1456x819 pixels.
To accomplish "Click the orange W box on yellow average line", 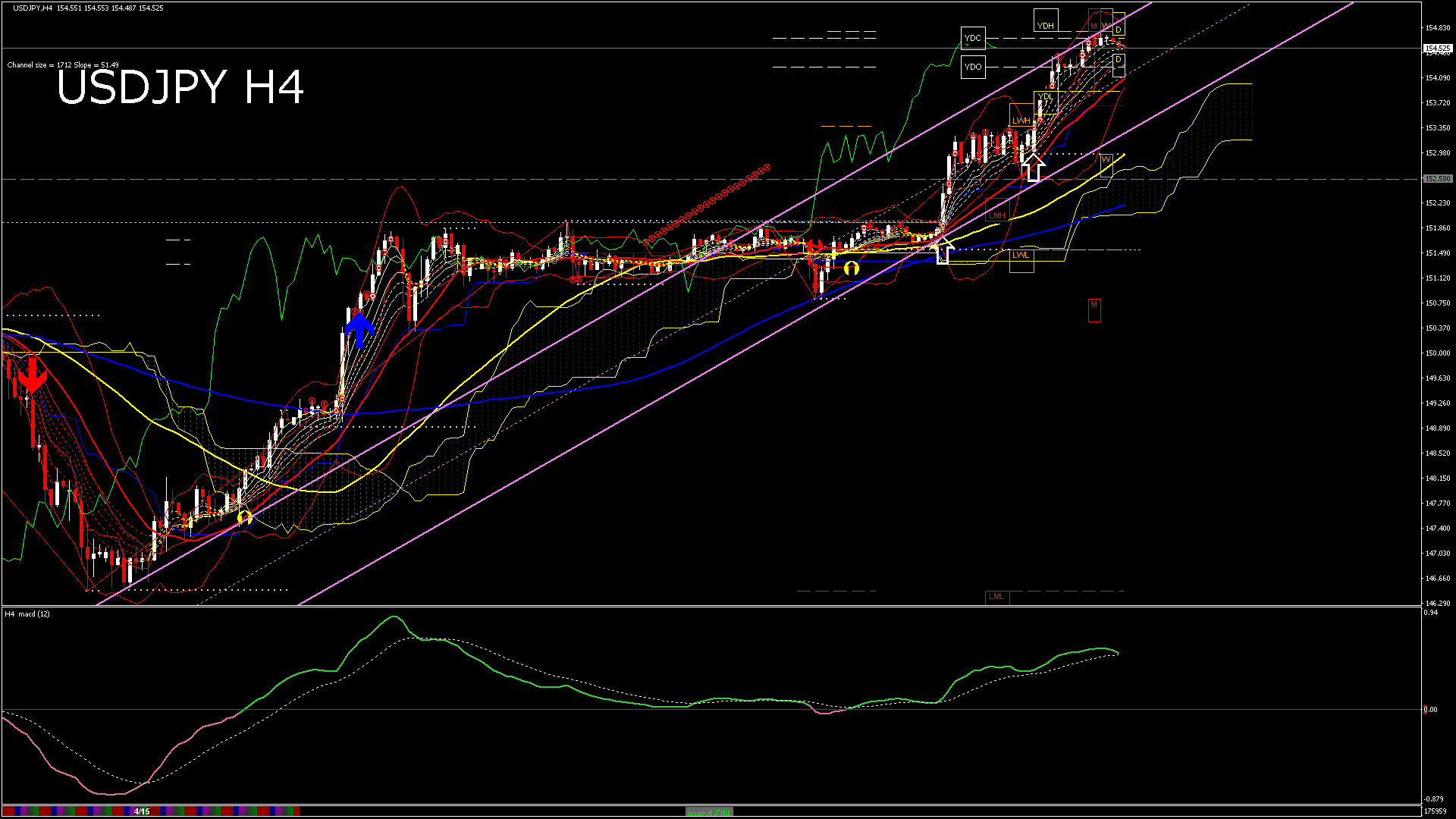I will pos(1106,165).
